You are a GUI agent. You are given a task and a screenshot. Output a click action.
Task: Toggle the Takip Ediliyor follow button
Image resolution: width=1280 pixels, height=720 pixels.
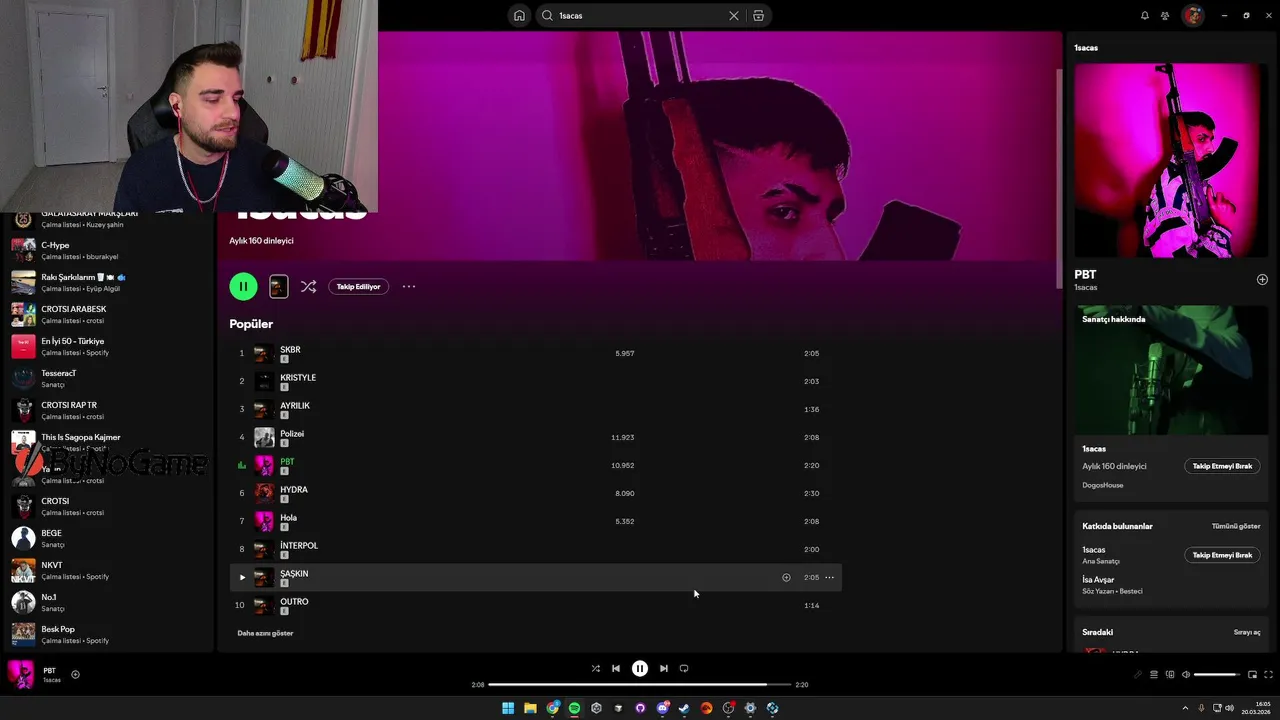click(x=358, y=286)
